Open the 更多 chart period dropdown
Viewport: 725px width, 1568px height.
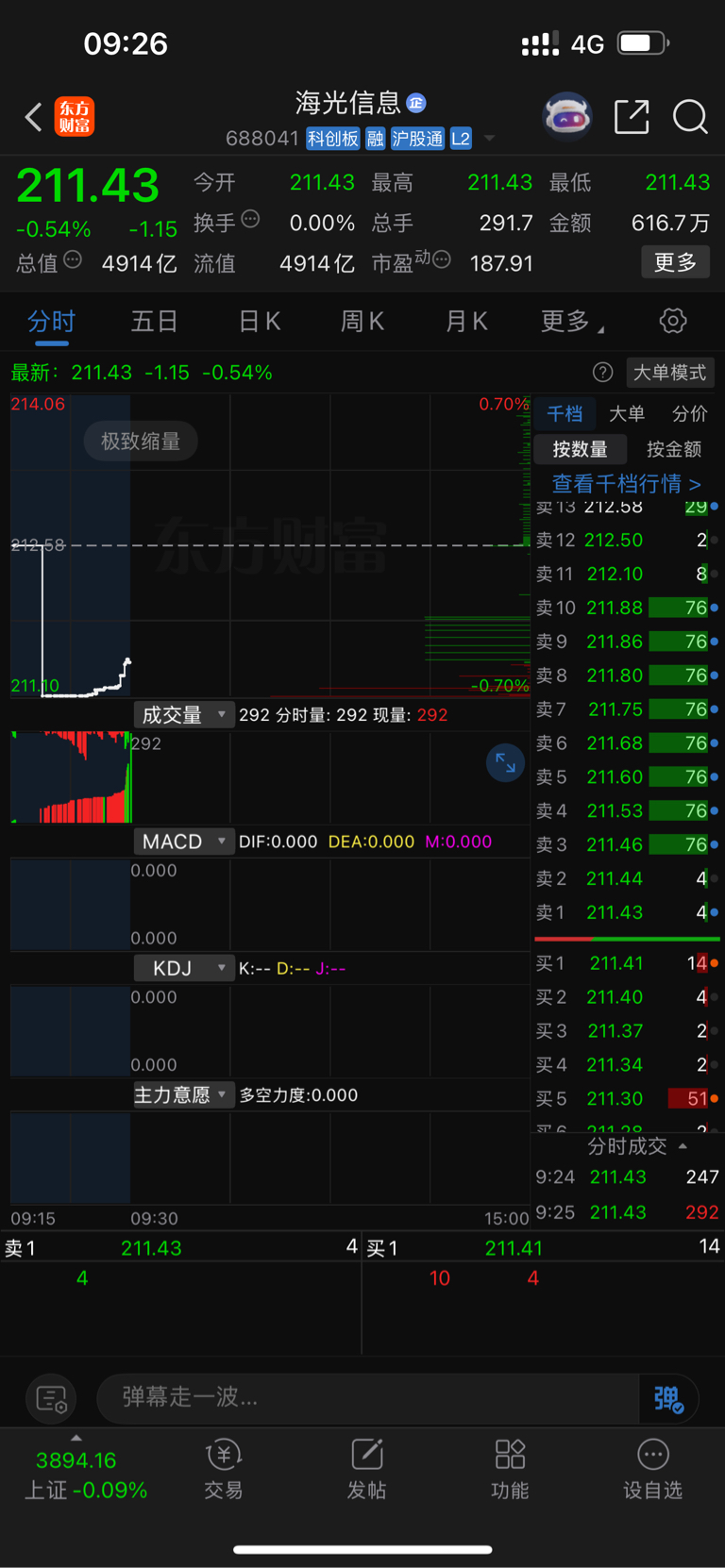click(x=572, y=322)
